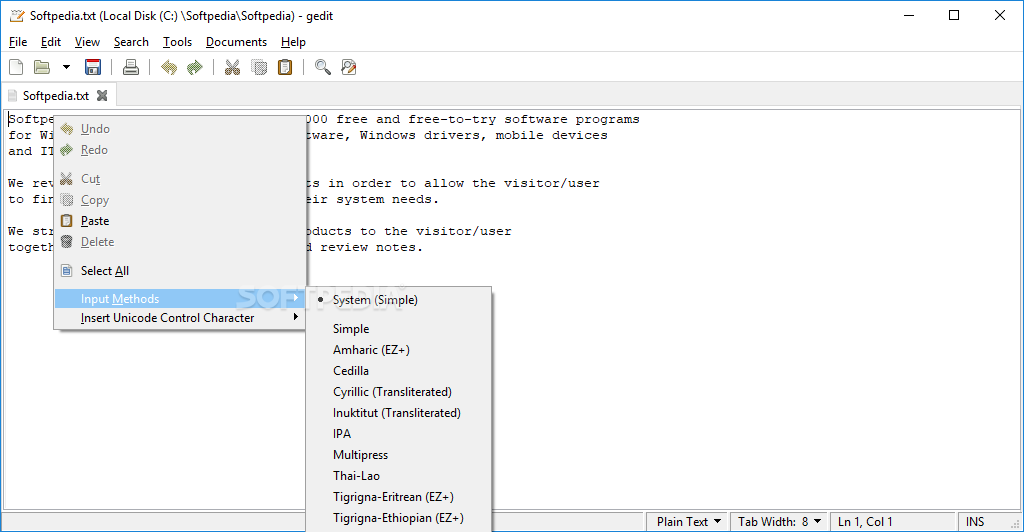Click the Find magnifier toolbar icon

click(323, 67)
